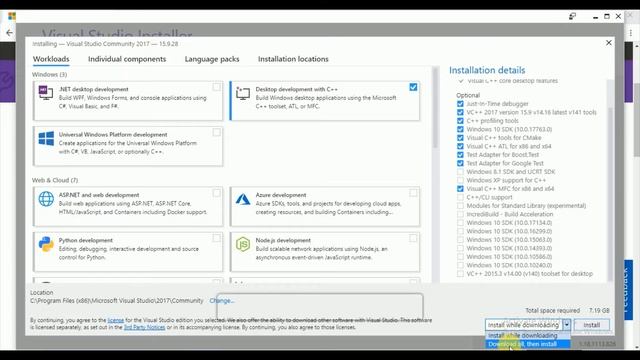Select 'Download all, then install' option
This screenshot has width=640, height=360.
[x=527, y=344]
